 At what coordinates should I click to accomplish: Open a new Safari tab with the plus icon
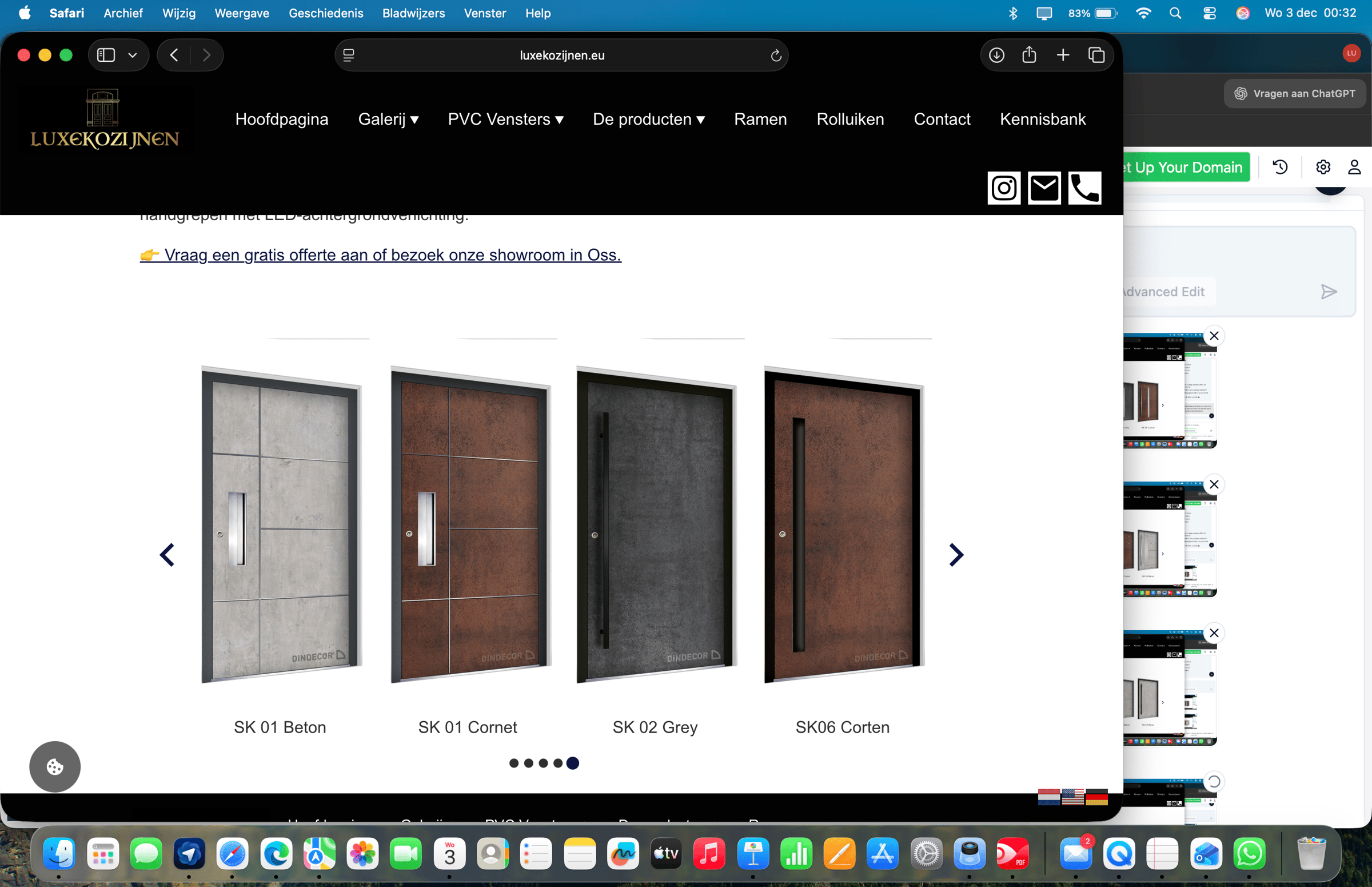pyautogui.click(x=1062, y=55)
